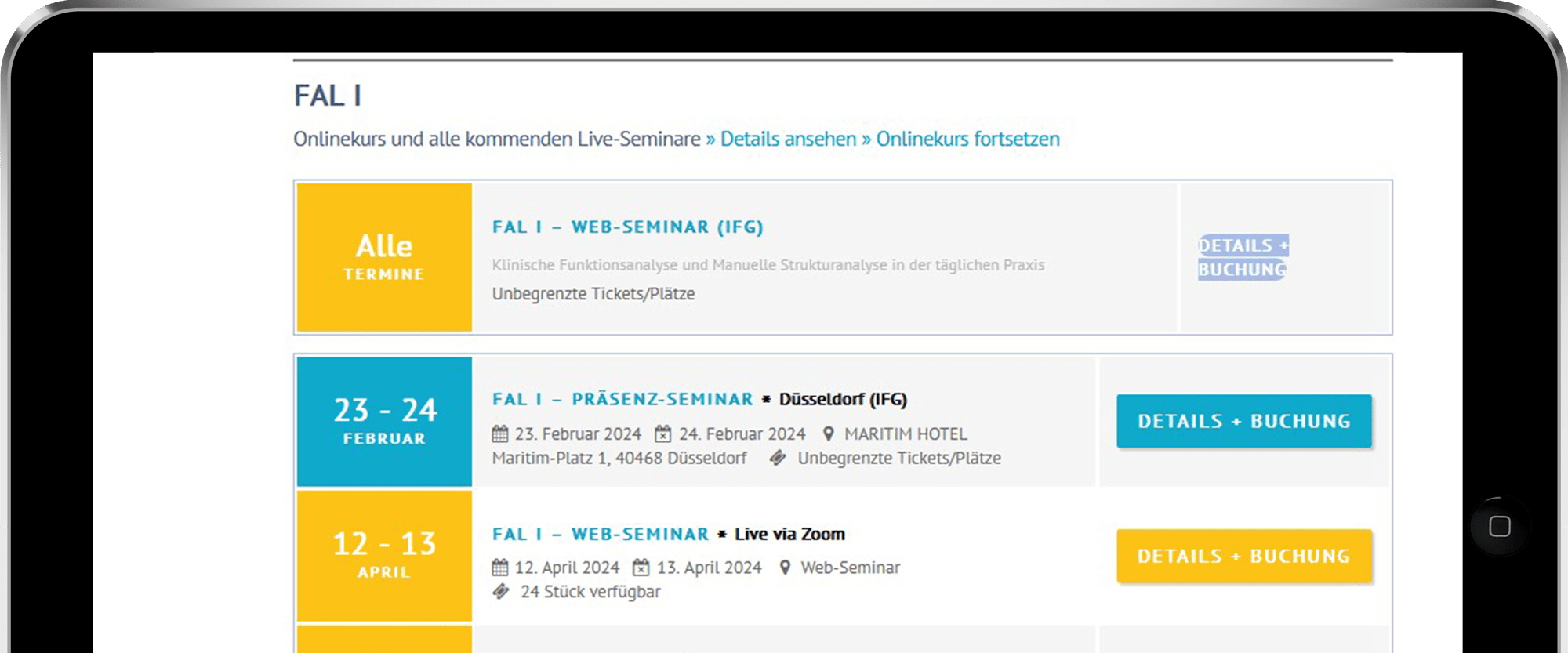Open FAL I – WEB-SEMINAR (IFG) title
This screenshot has height=653, width=1568.
click(627, 227)
